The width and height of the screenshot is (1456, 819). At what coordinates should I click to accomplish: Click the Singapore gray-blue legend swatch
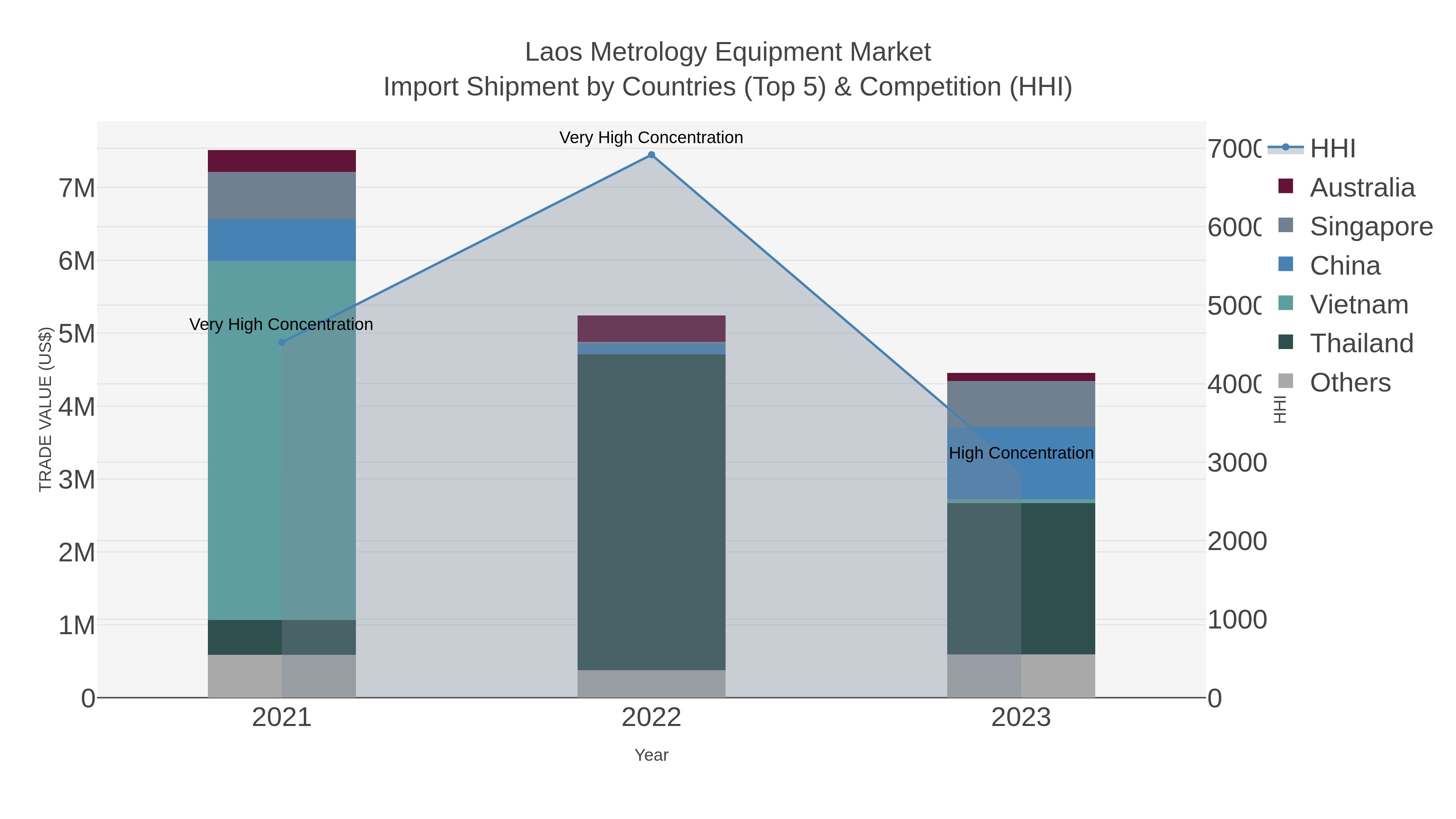[1285, 225]
